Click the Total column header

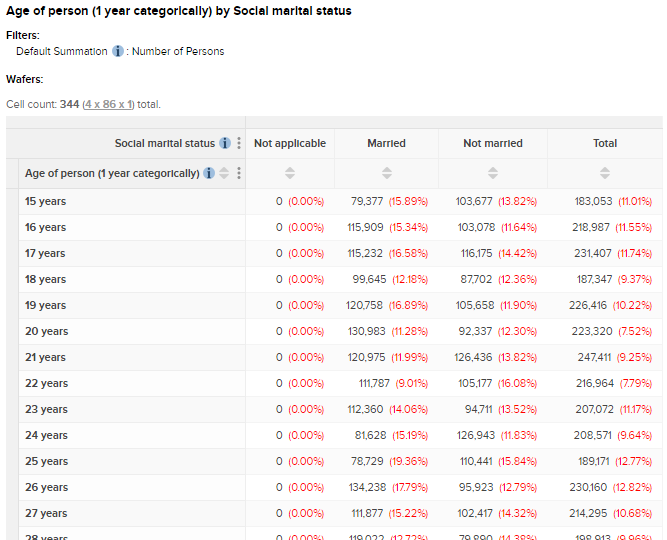tap(605, 143)
